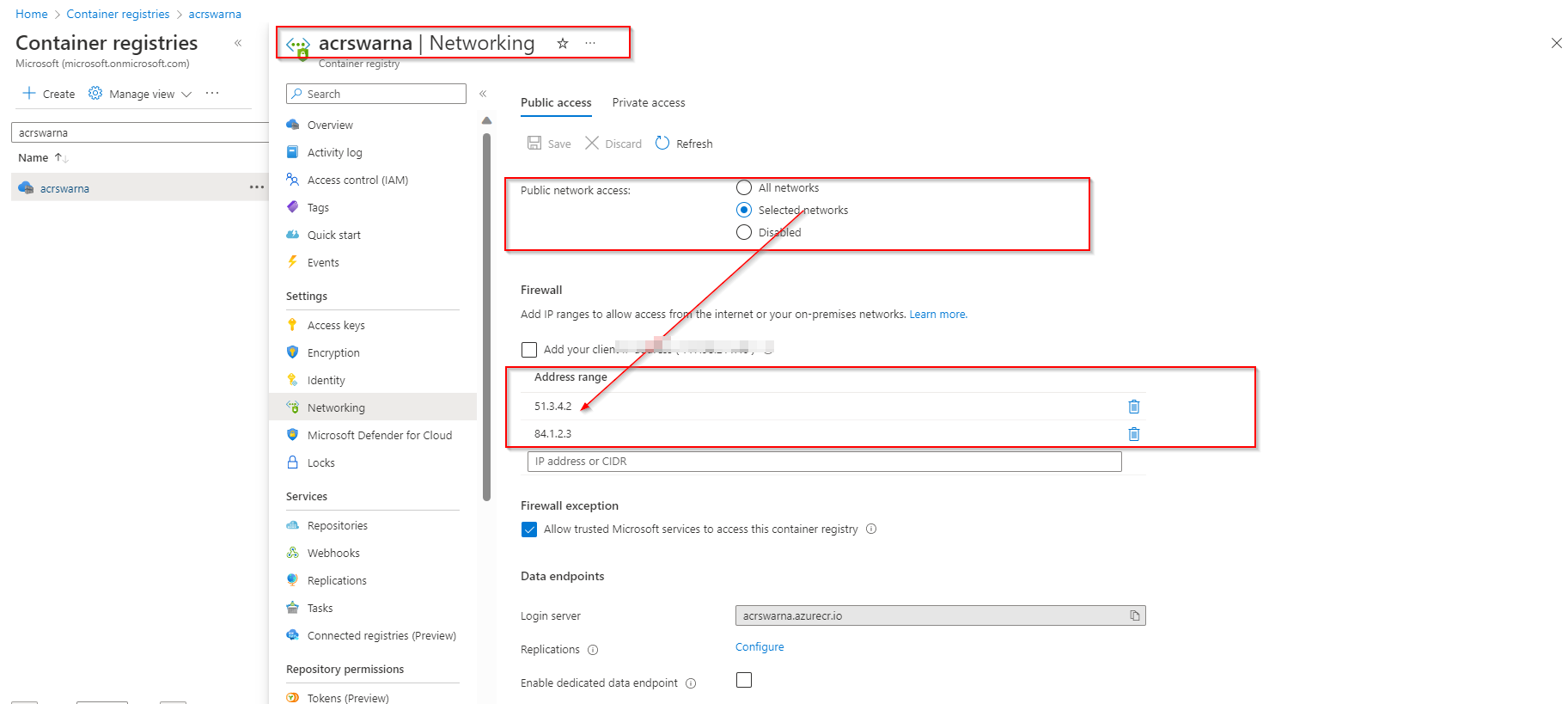This screenshot has width=1568, height=704.
Task: Open Overview in the registry menu
Action: 330,125
